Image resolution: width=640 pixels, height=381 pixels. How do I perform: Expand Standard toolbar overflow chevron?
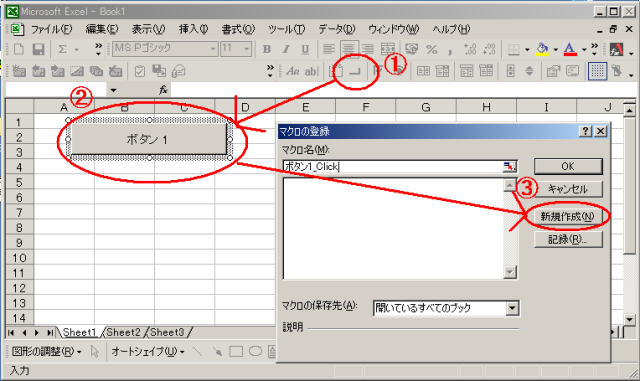point(98,49)
